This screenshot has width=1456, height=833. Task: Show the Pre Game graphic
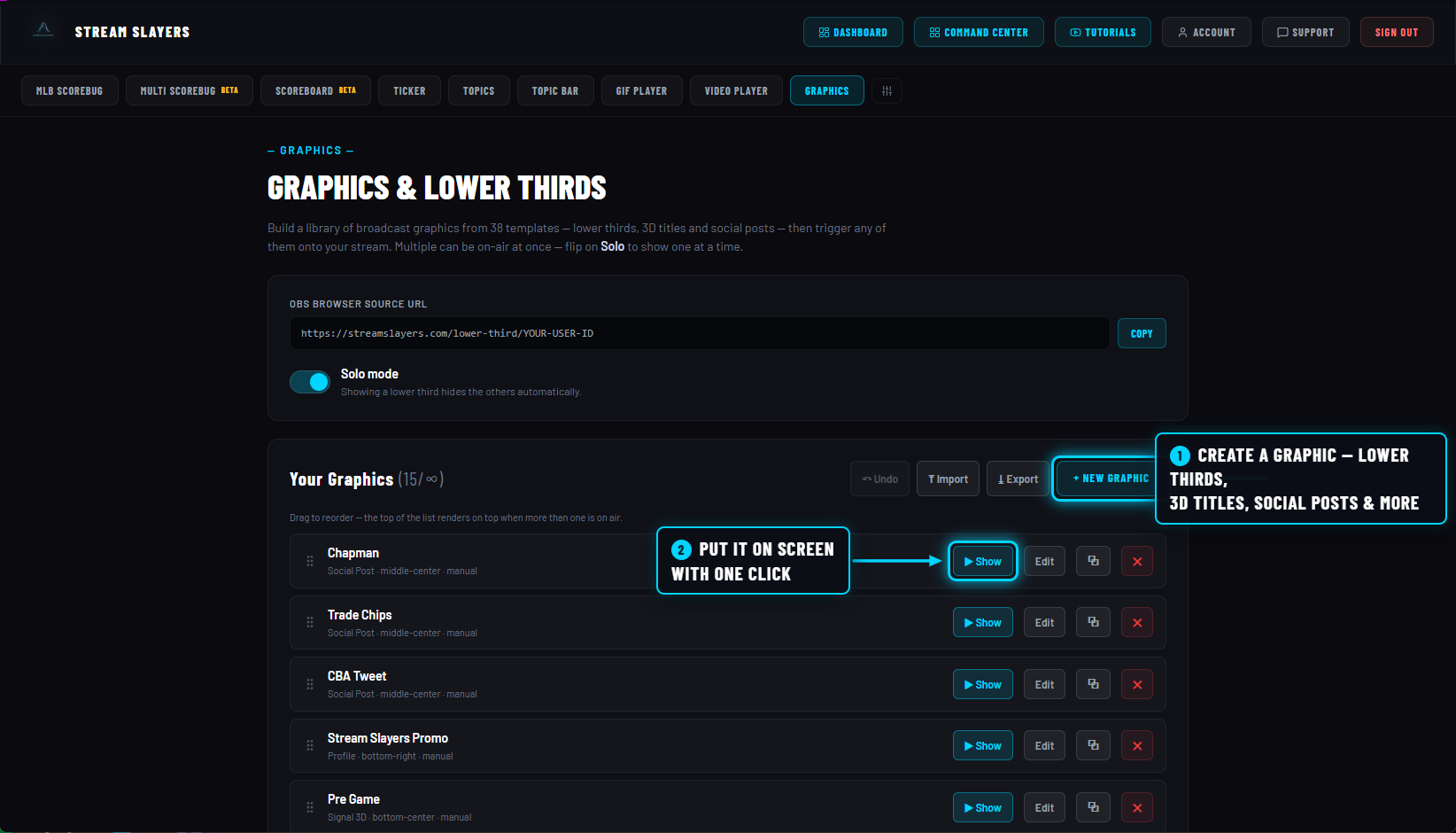click(x=982, y=807)
